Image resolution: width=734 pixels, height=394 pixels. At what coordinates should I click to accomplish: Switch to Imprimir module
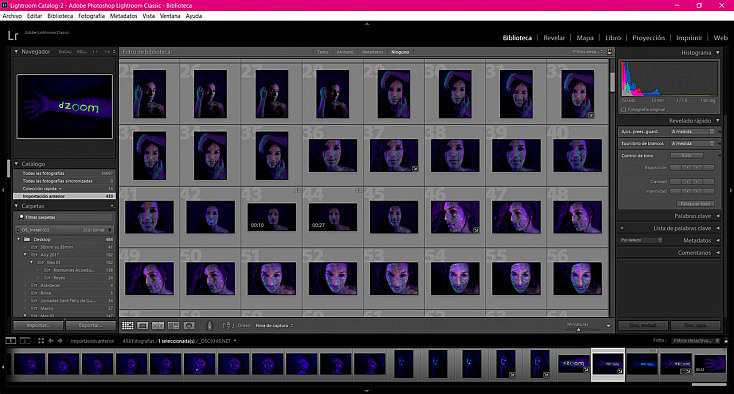coord(689,38)
